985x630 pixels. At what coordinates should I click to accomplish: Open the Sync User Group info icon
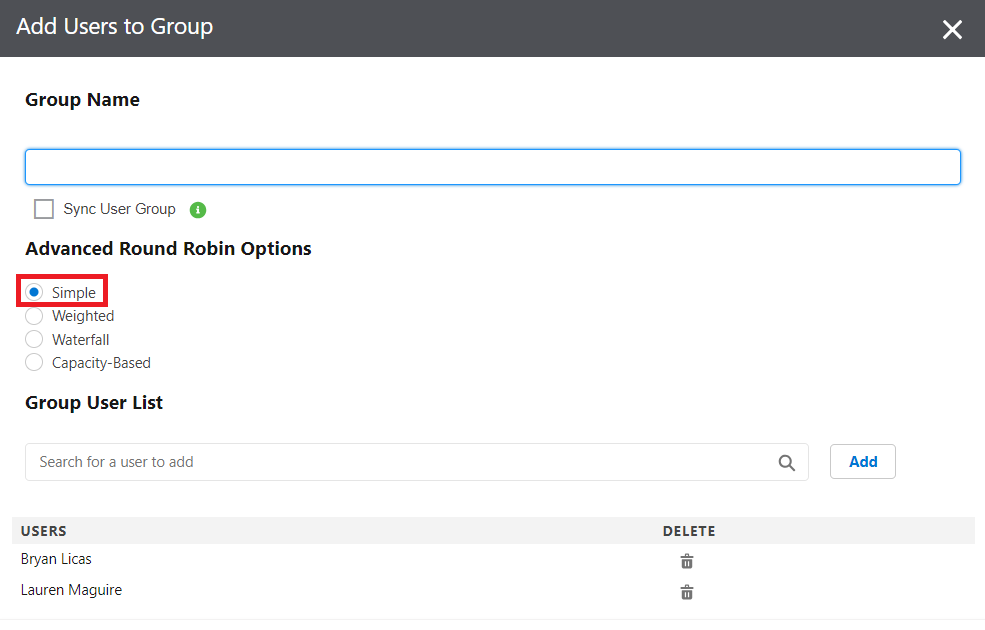click(x=198, y=210)
